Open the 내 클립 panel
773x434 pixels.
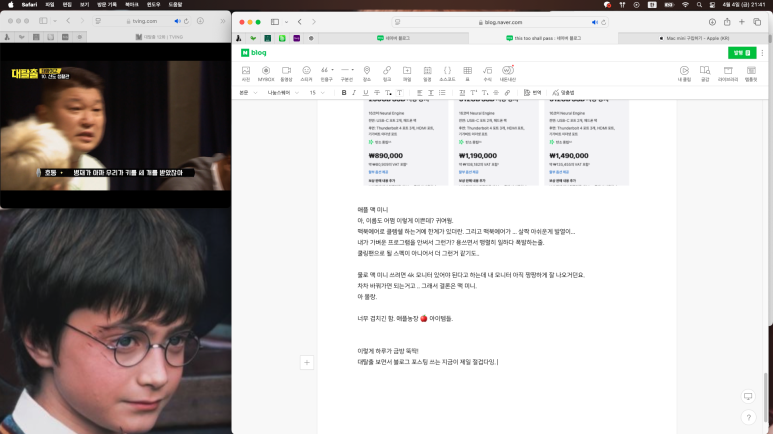pos(684,73)
